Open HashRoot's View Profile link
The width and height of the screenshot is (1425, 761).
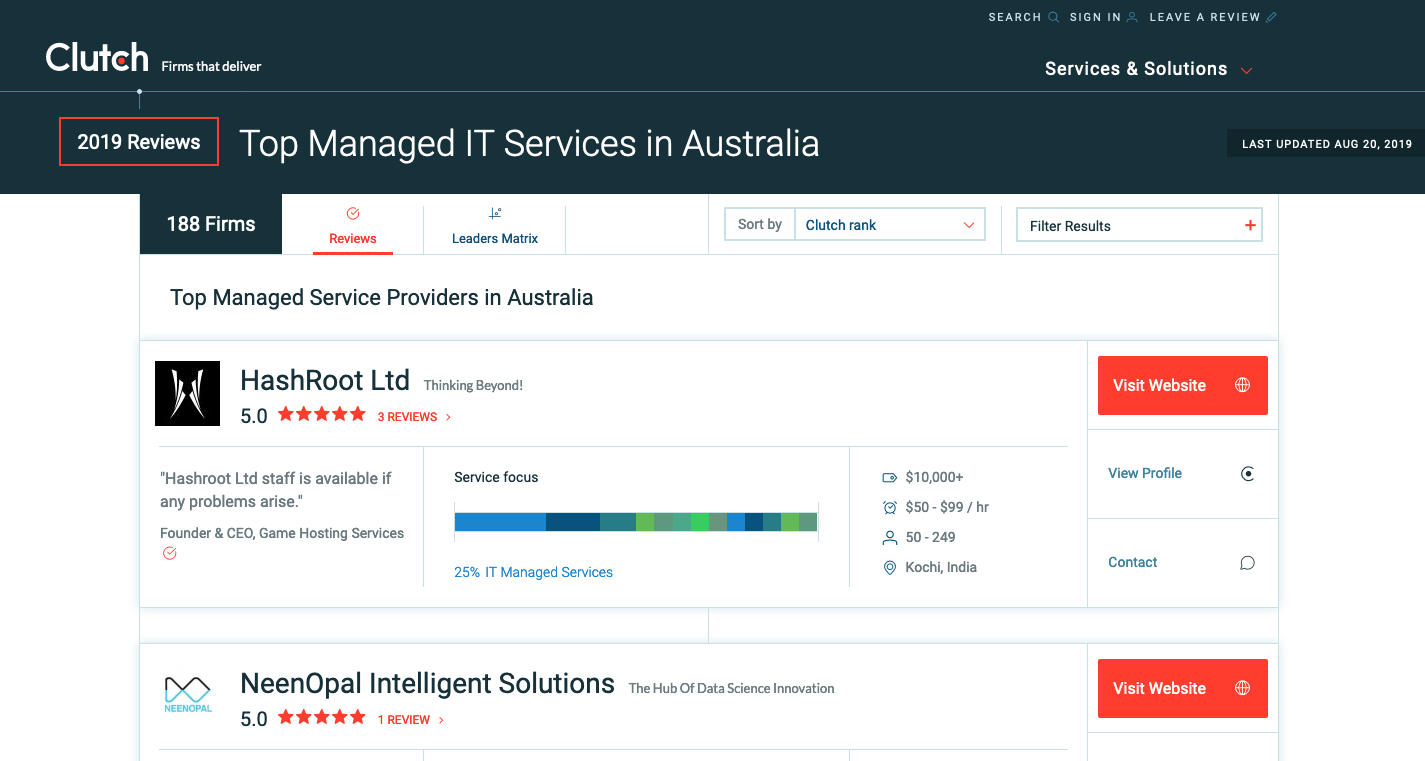pyautogui.click(x=1145, y=473)
